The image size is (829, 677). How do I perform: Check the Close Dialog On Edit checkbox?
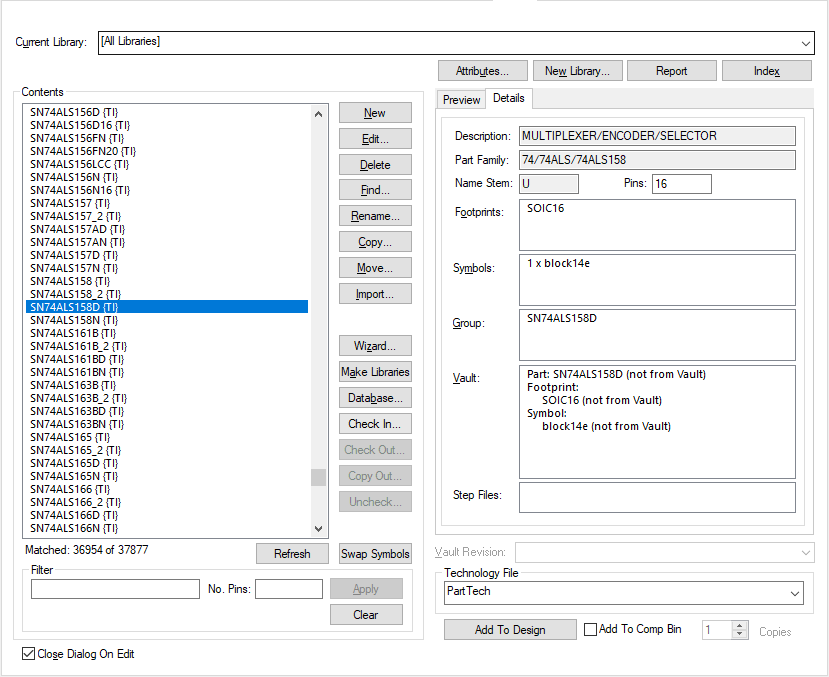[28, 654]
